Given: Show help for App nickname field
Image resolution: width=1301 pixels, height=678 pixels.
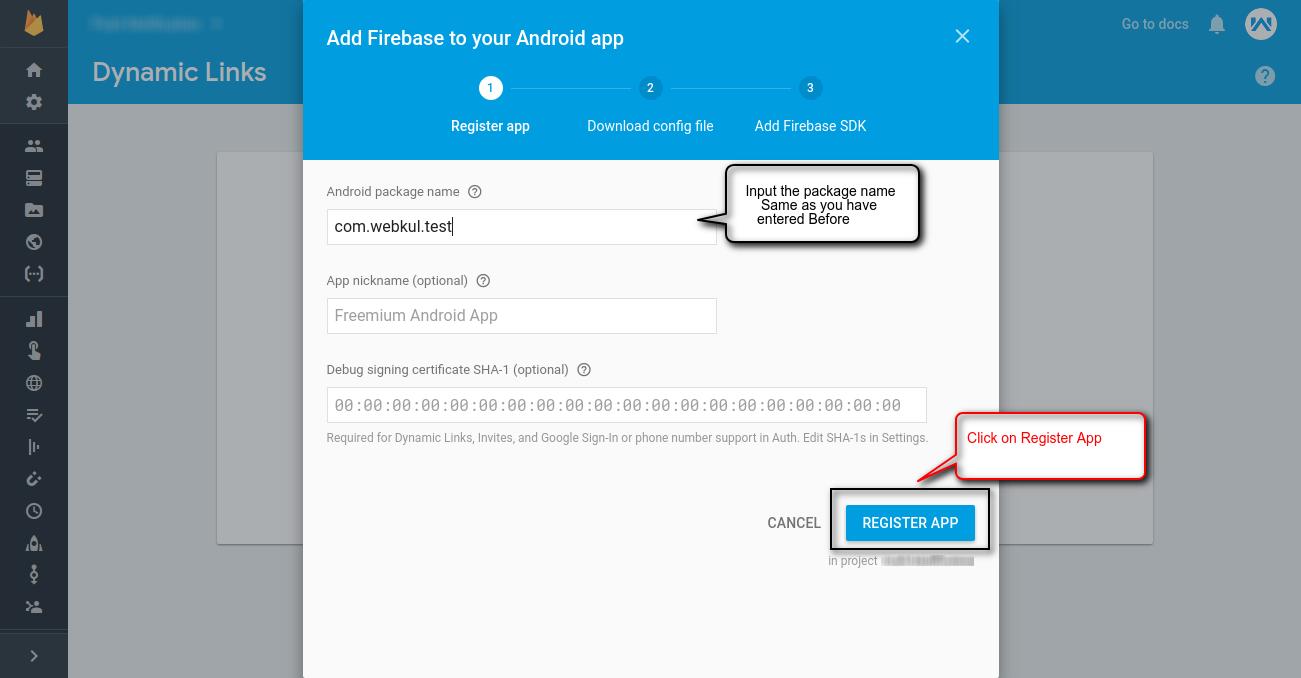Looking at the screenshot, I should (x=484, y=281).
